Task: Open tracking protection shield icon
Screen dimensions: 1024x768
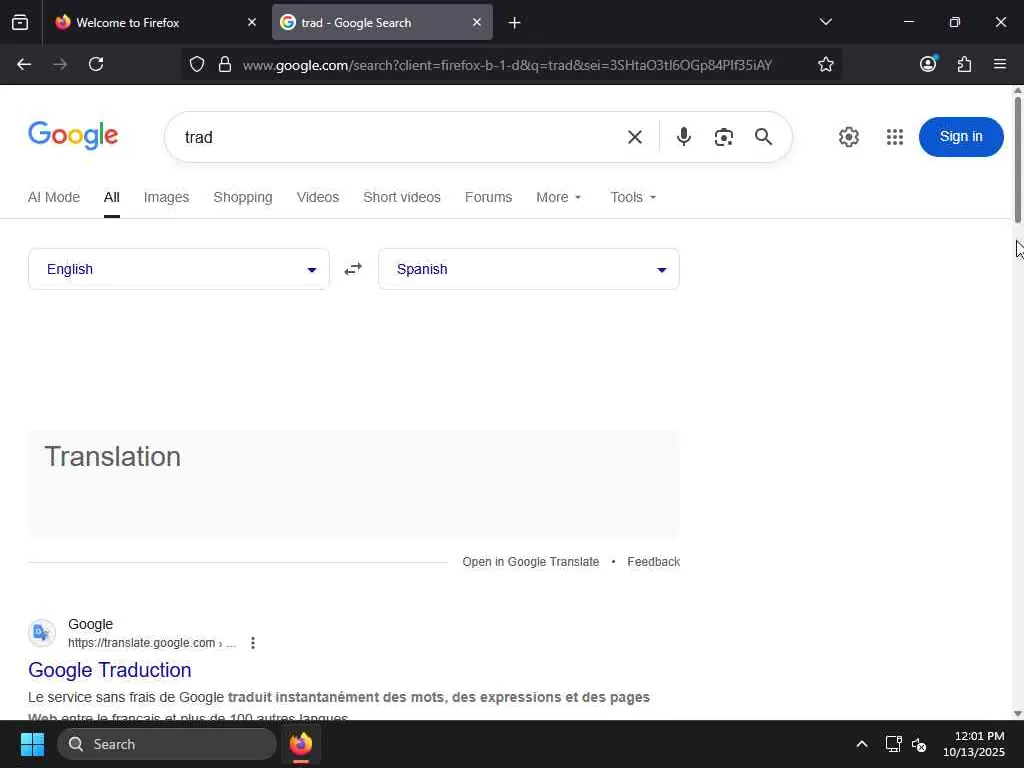Action: tap(197, 64)
